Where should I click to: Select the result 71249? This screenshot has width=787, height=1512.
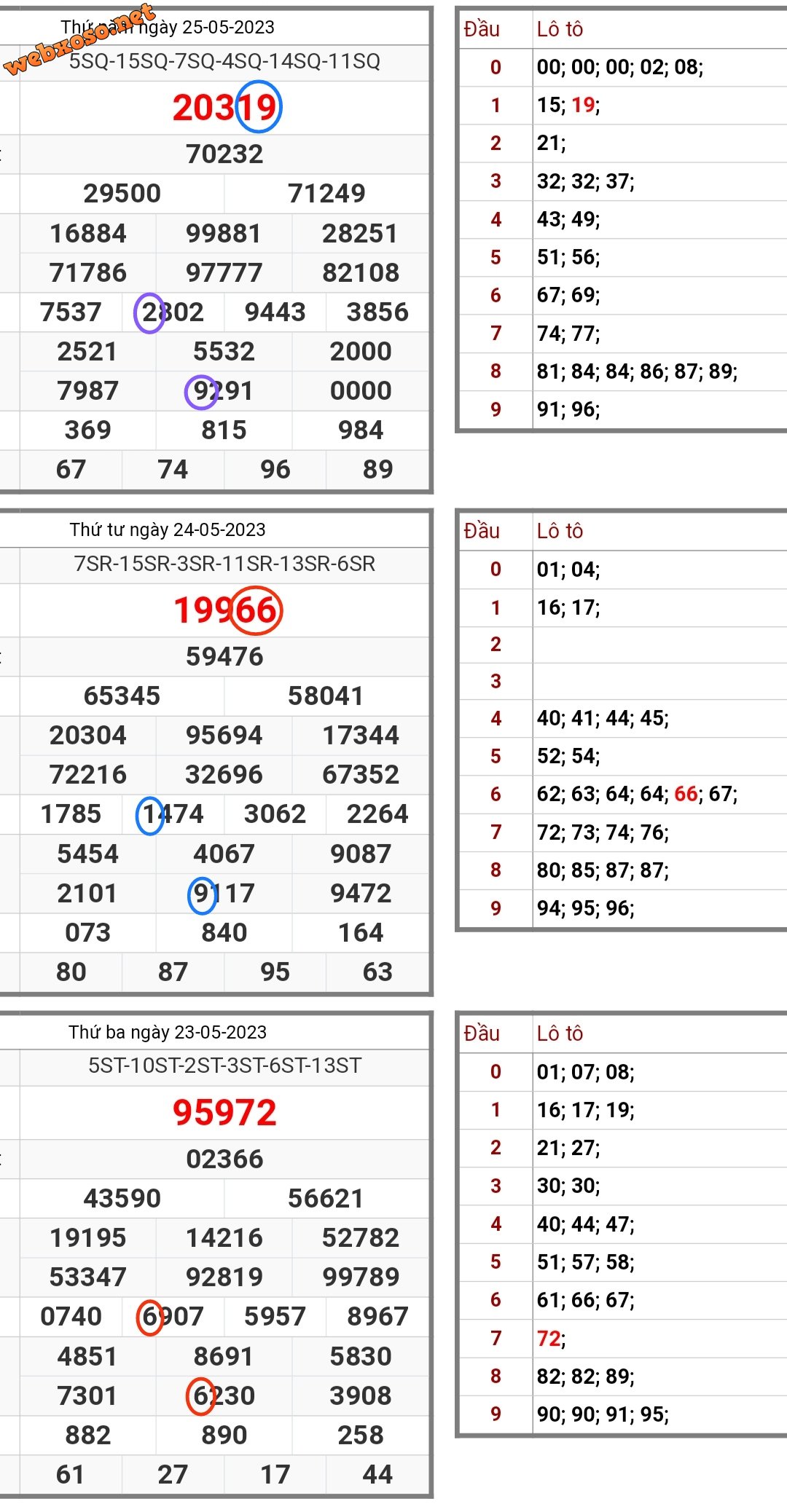(x=326, y=193)
